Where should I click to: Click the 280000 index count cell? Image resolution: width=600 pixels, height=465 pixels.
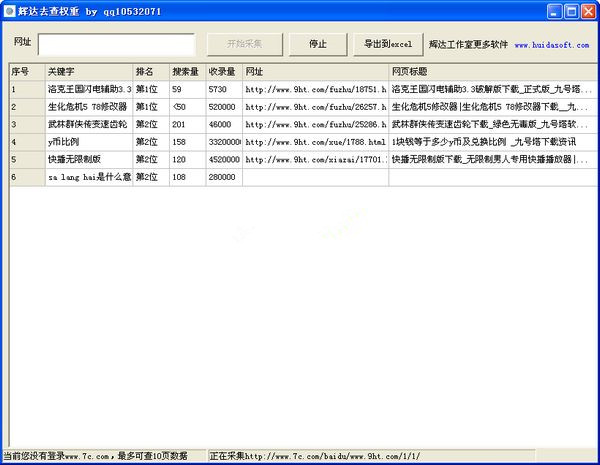[224, 177]
